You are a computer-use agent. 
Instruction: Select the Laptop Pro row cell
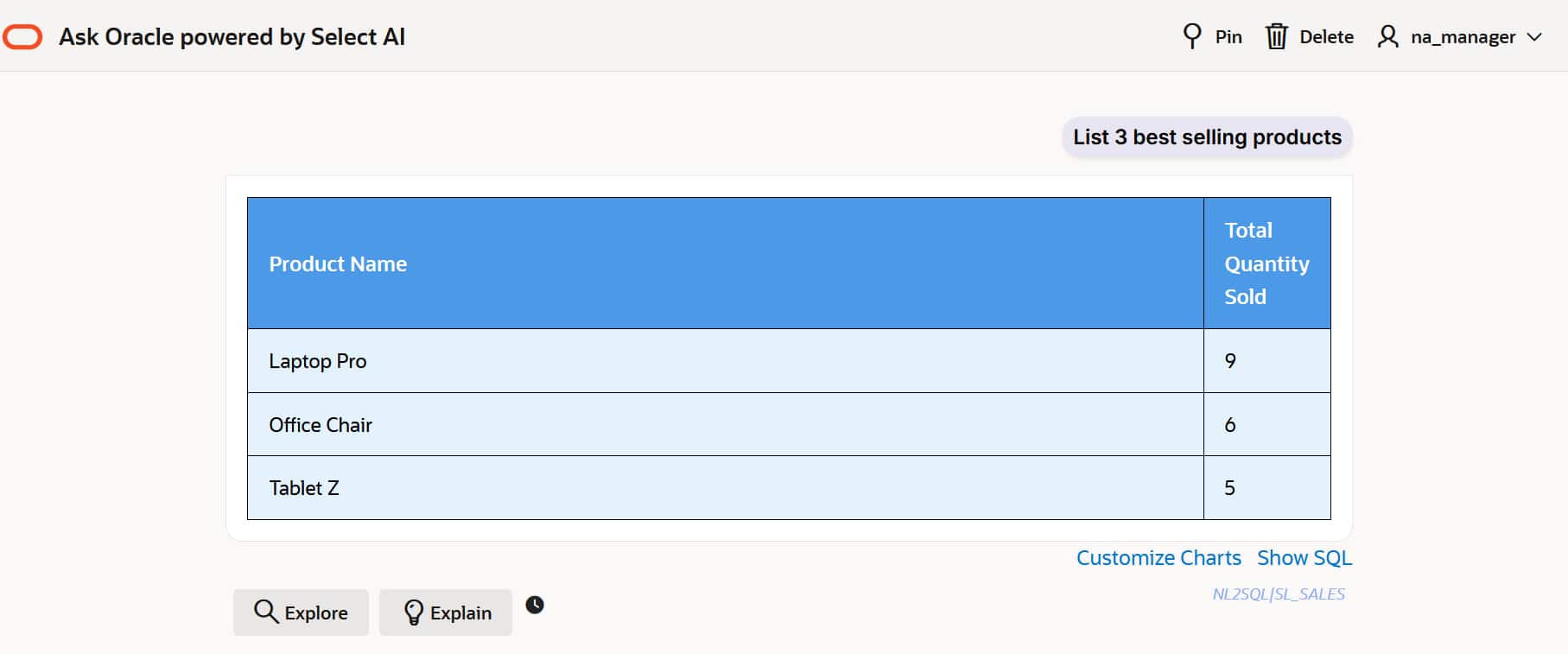(318, 361)
